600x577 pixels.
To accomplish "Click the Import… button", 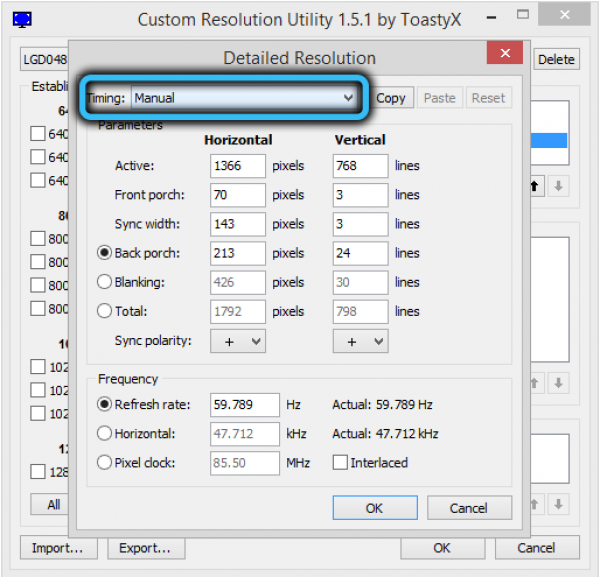I will pyautogui.click(x=59, y=548).
